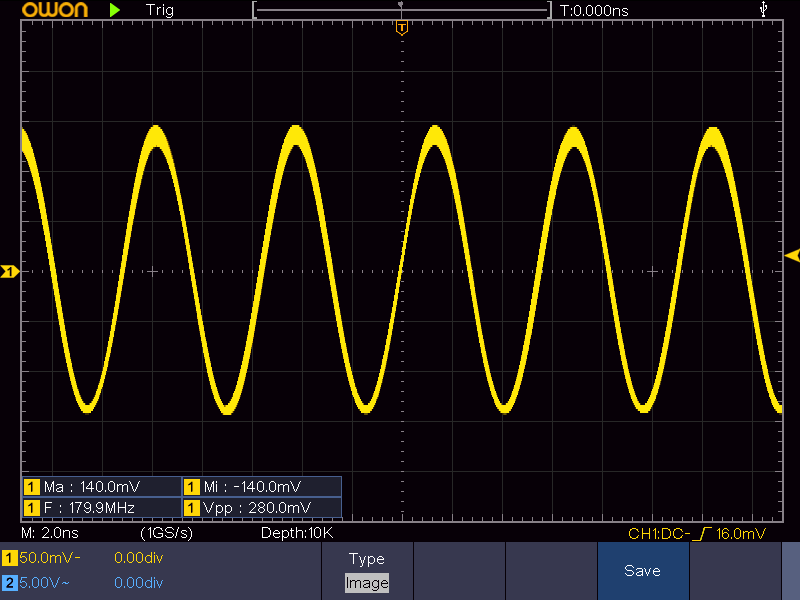
Task: Click the OWON logo
Action: (x=55, y=10)
